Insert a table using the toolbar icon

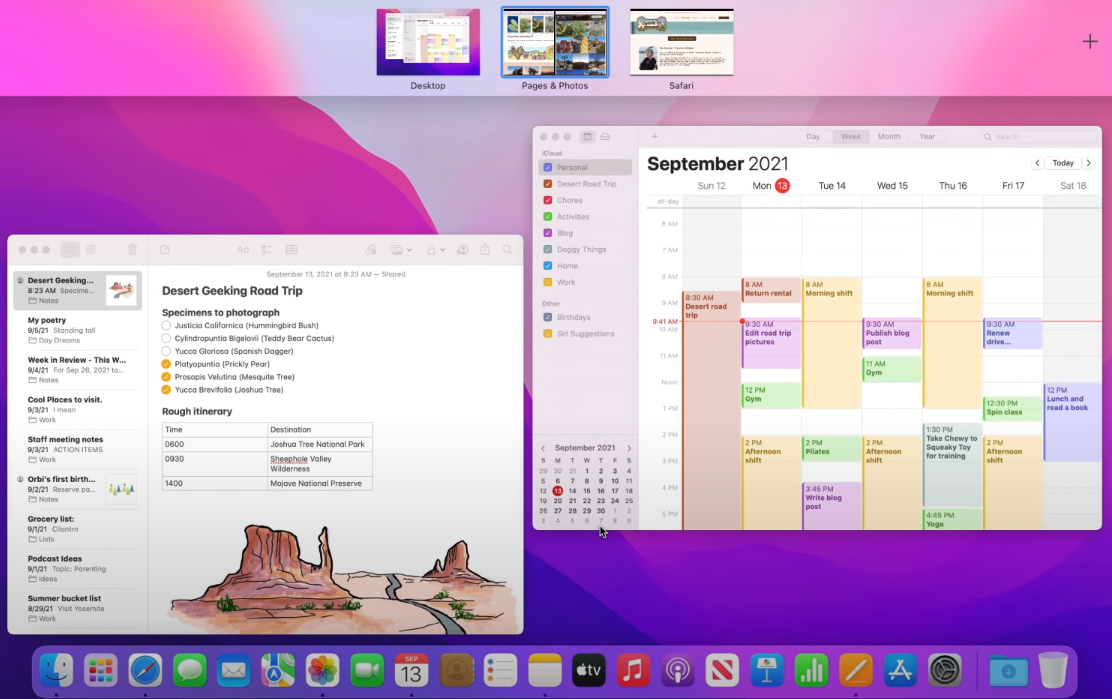(x=291, y=250)
